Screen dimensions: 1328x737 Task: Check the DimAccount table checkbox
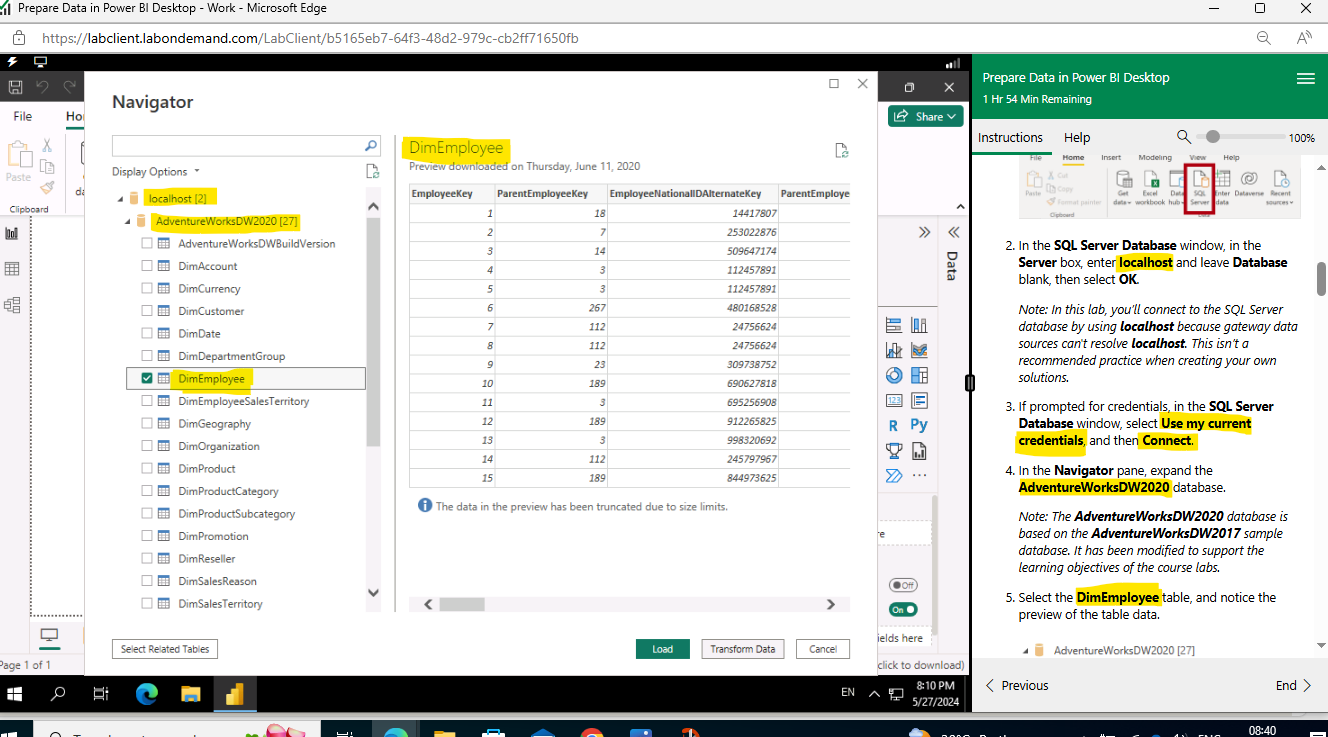tap(147, 266)
